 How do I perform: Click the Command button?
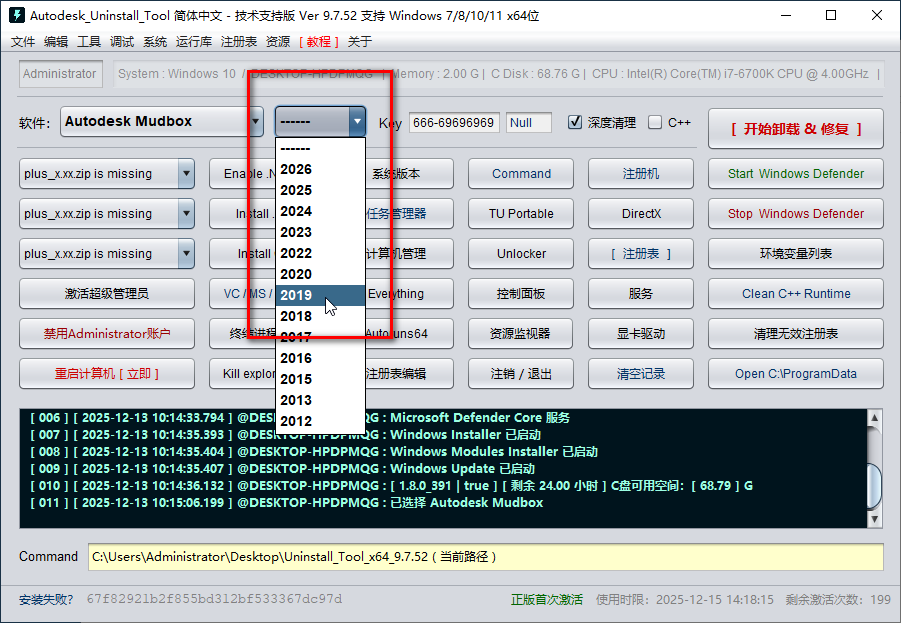[x=521, y=174]
